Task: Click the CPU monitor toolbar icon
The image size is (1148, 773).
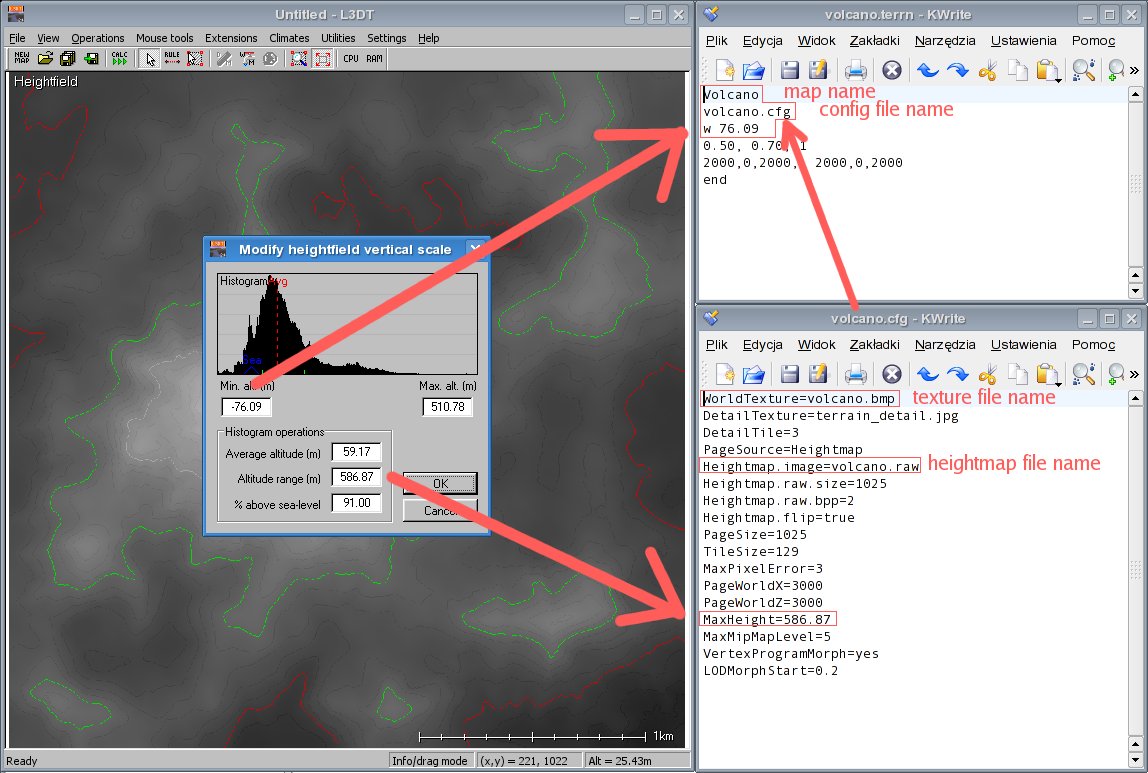Action: [x=351, y=59]
